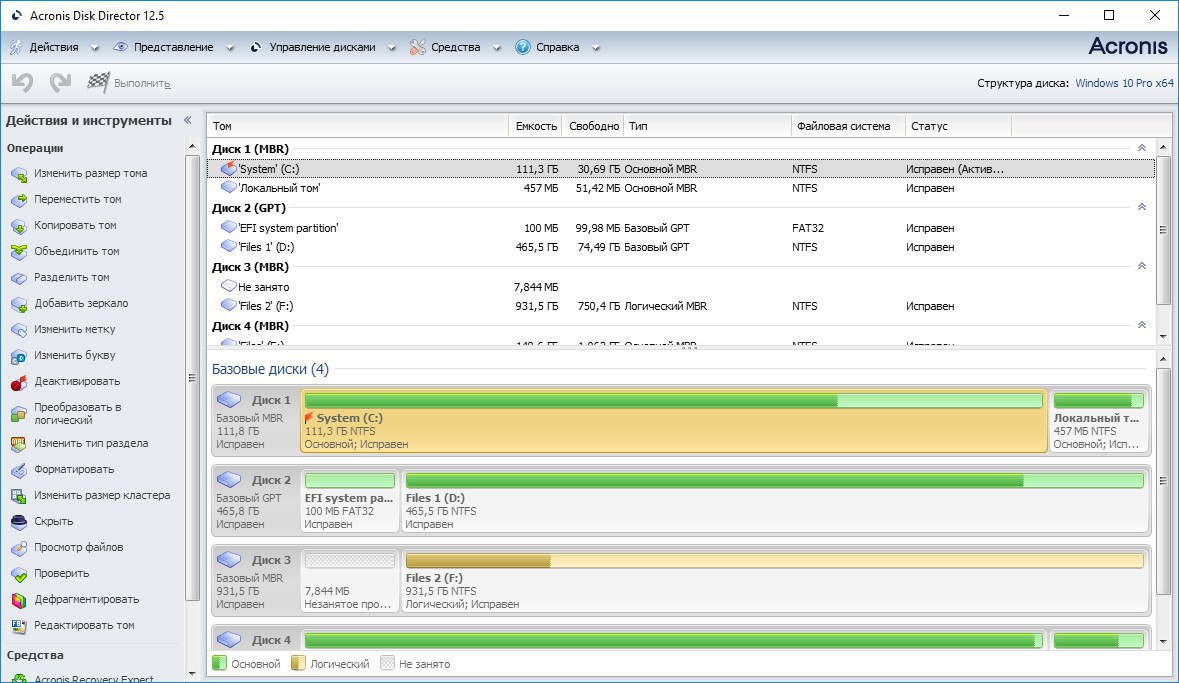This screenshot has width=1179, height=683.
Task: Click the Форматировать icon
Action: click(19, 470)
